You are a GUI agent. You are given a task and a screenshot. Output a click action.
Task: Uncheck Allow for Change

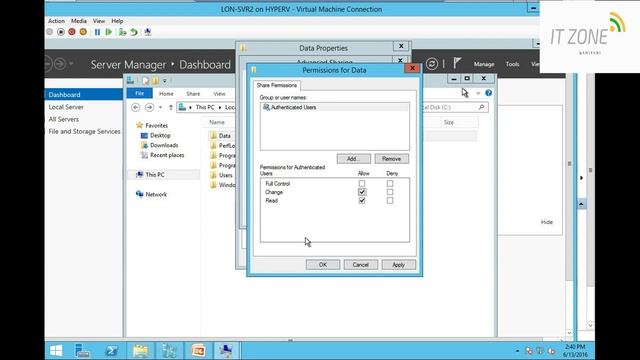(362, 192)
